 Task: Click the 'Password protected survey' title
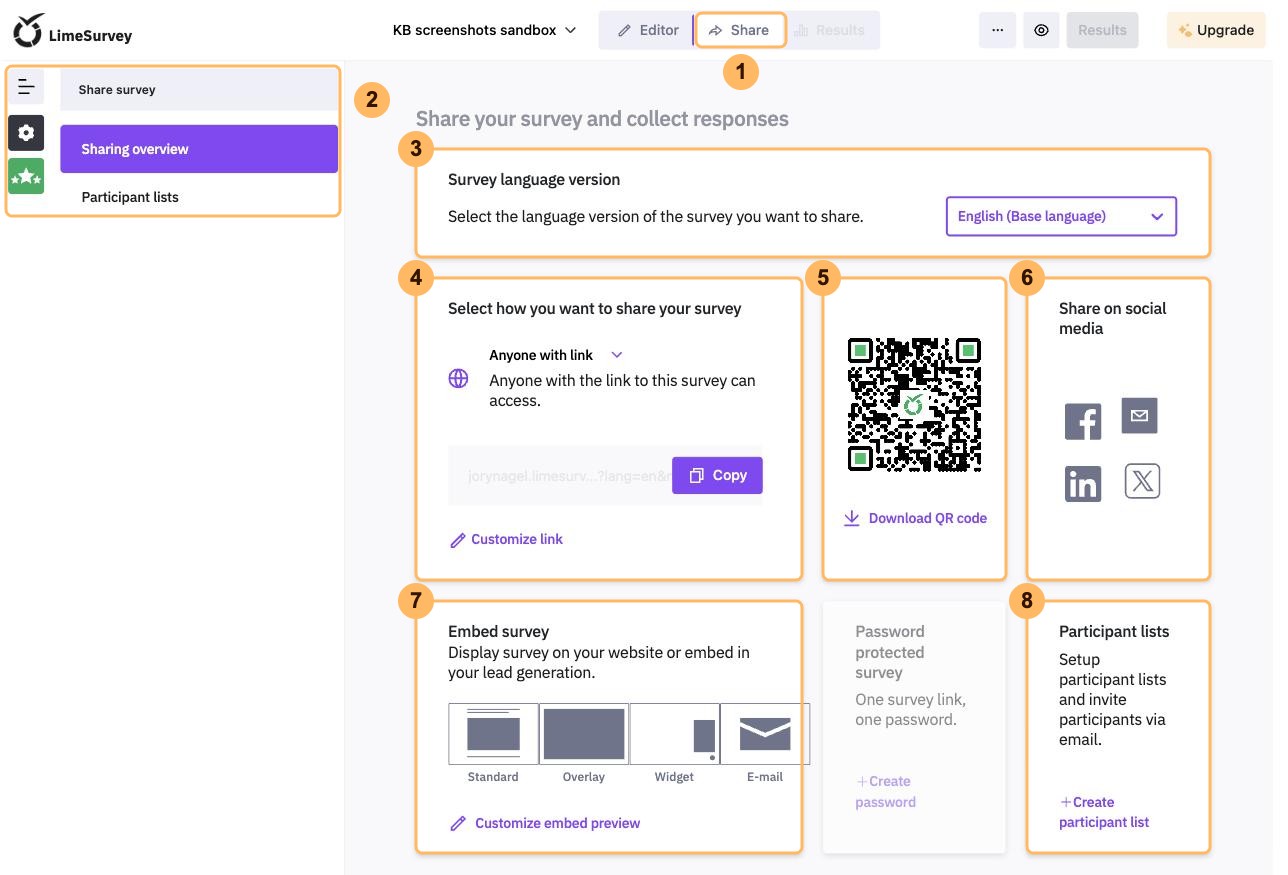coord(890,652)
